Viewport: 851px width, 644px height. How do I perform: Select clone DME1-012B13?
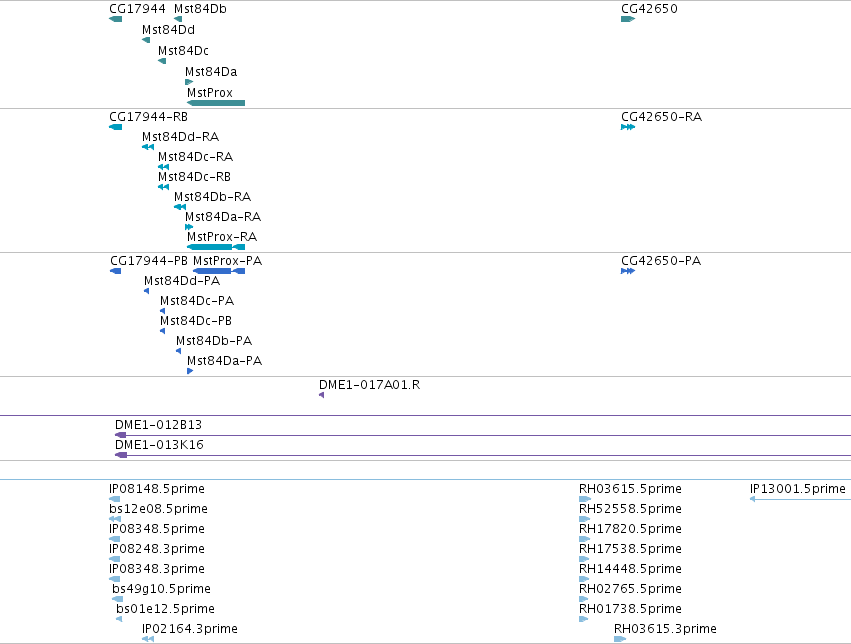point(158,425)
